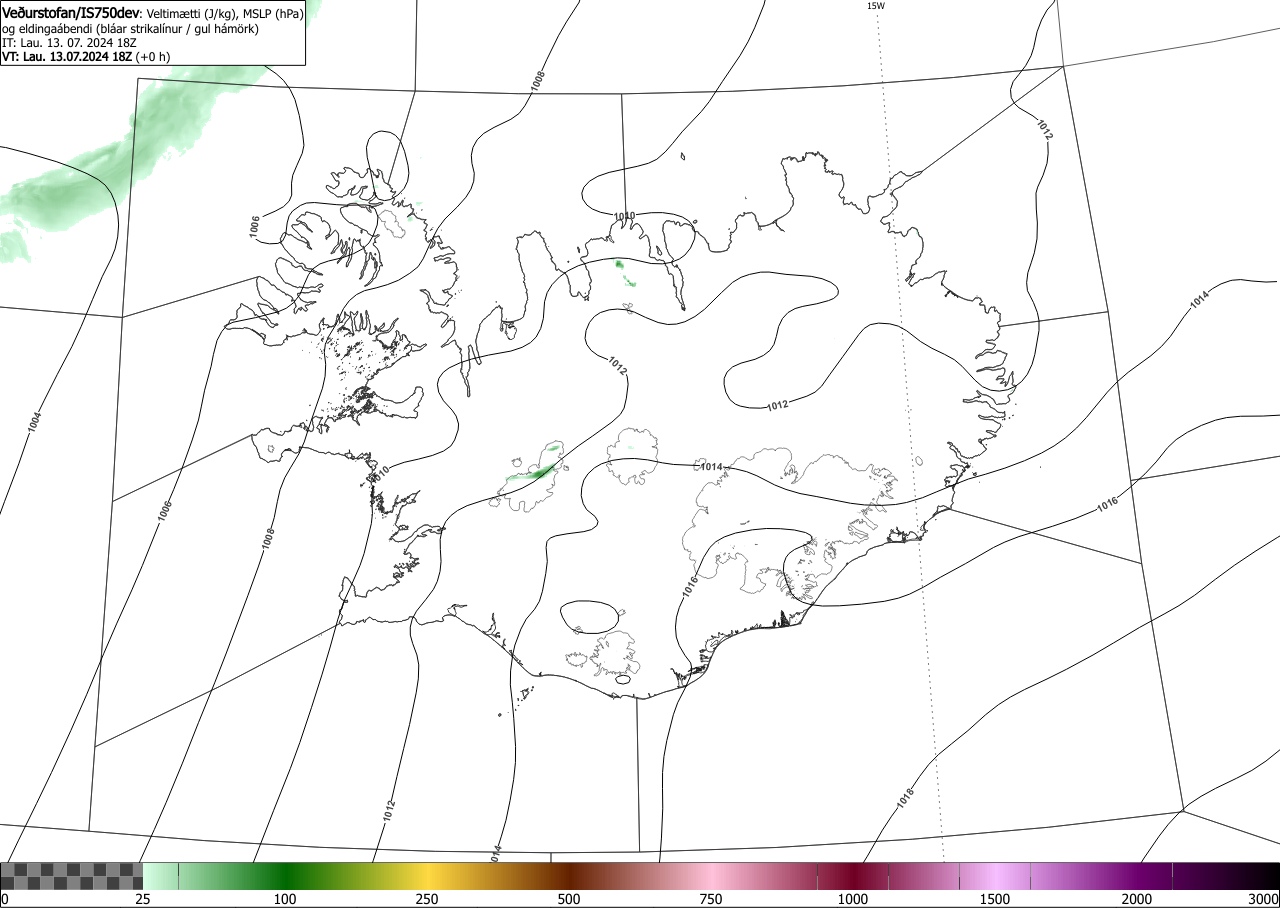The image size is (1280, 908).
Task: Click the 1008 isobar label near the top edge
Action: coord(538,81)
